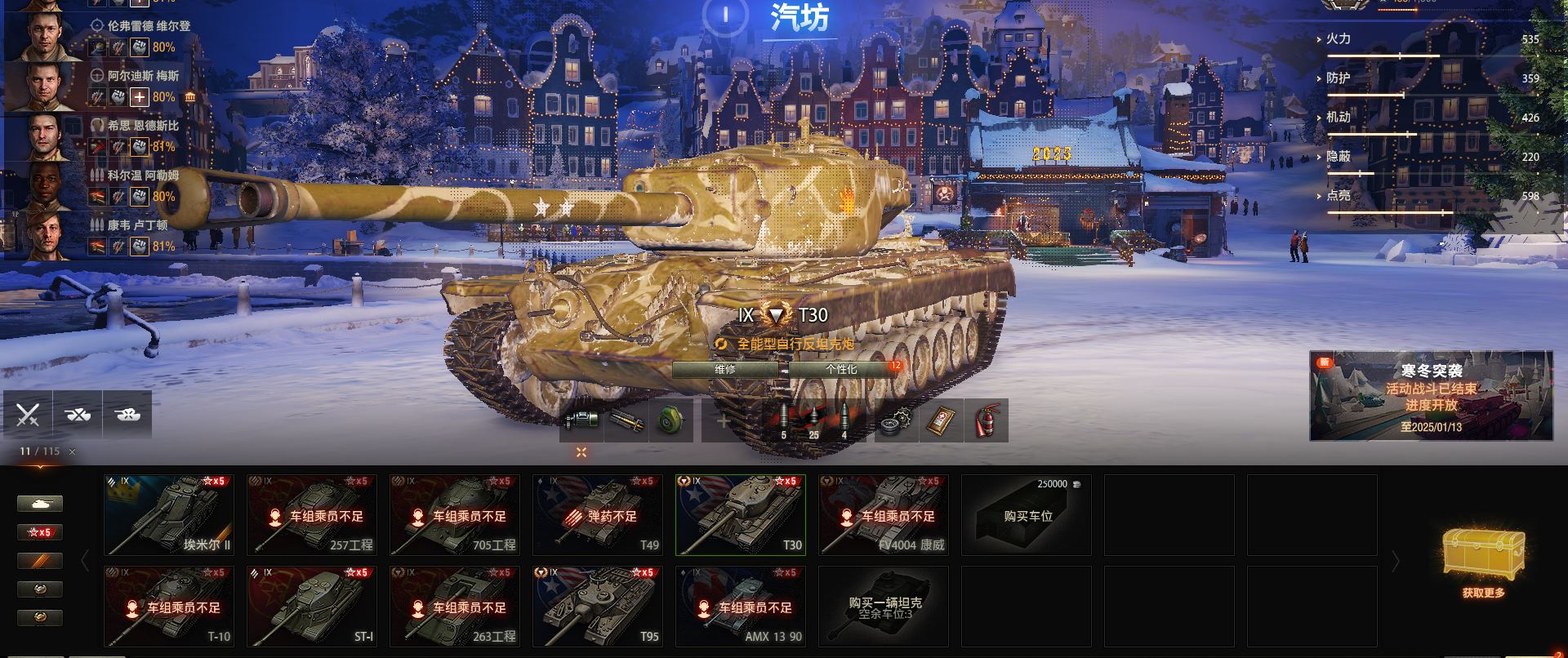Click the 维修 repair button
This screenshot has height=658, width=1568.
pyautogui.click(x=725, y=369)
